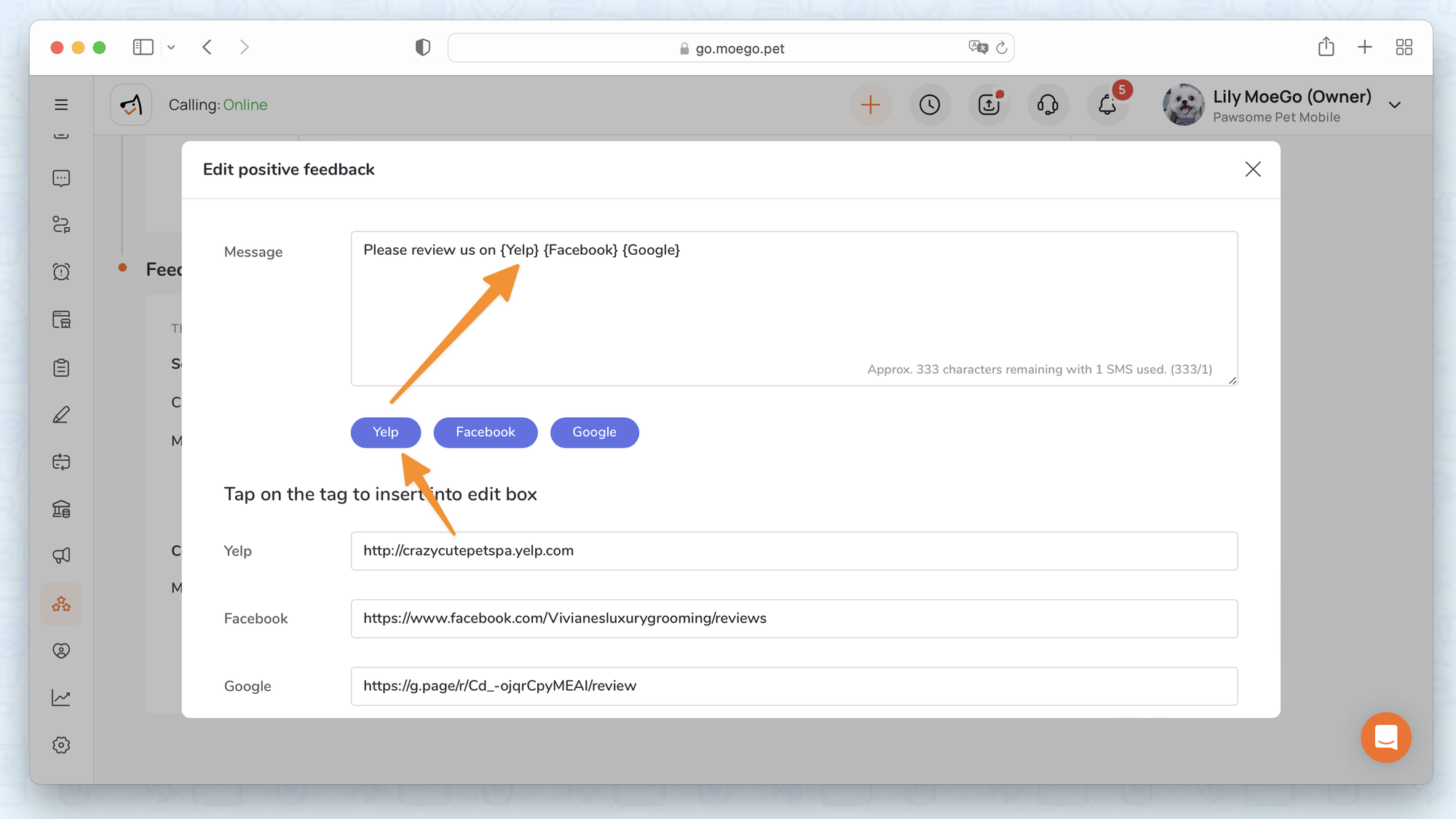Click the Google review URL input field

coord(794,687)
